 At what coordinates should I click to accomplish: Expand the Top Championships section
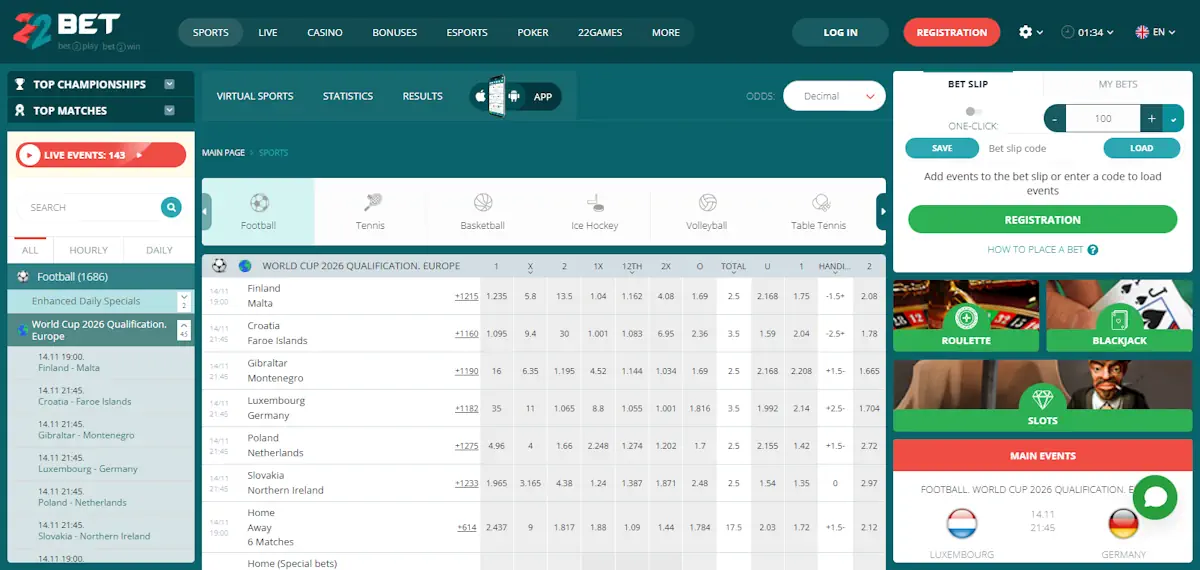click(169, 85)
